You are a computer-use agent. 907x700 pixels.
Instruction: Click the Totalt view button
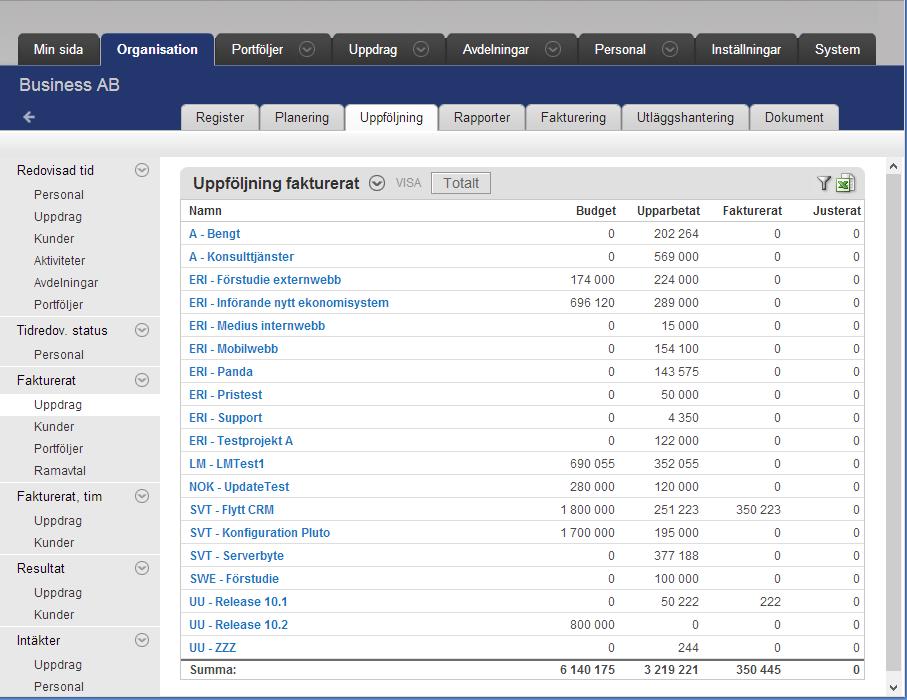click(461, 183)
